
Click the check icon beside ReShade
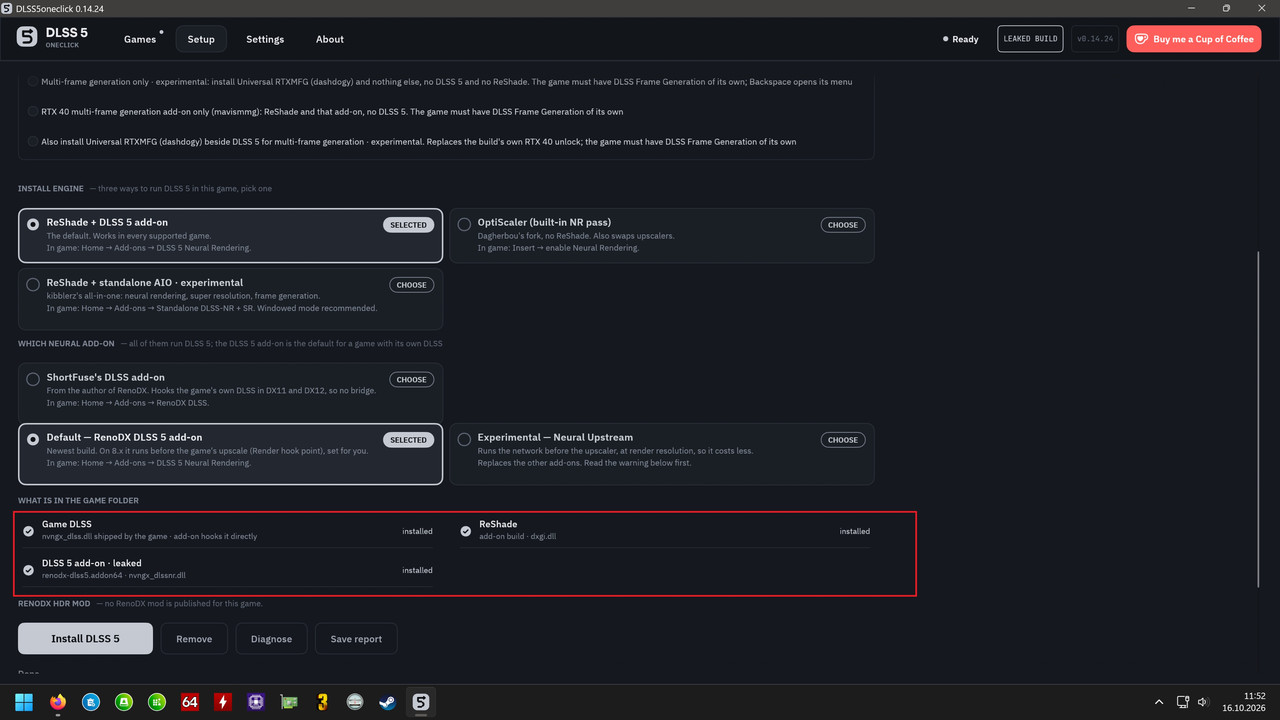[x=465, y=531]
